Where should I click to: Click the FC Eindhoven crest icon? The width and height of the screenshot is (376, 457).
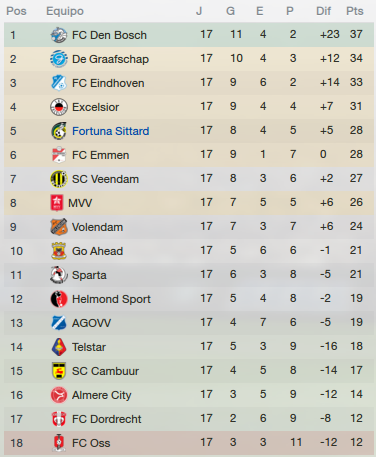[59, 83]
